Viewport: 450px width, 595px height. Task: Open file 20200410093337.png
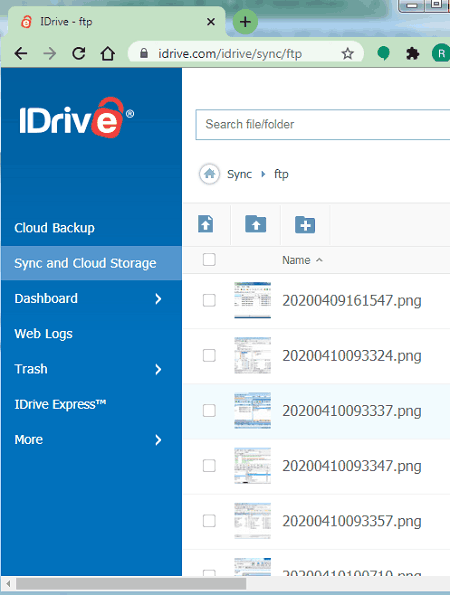352,411
